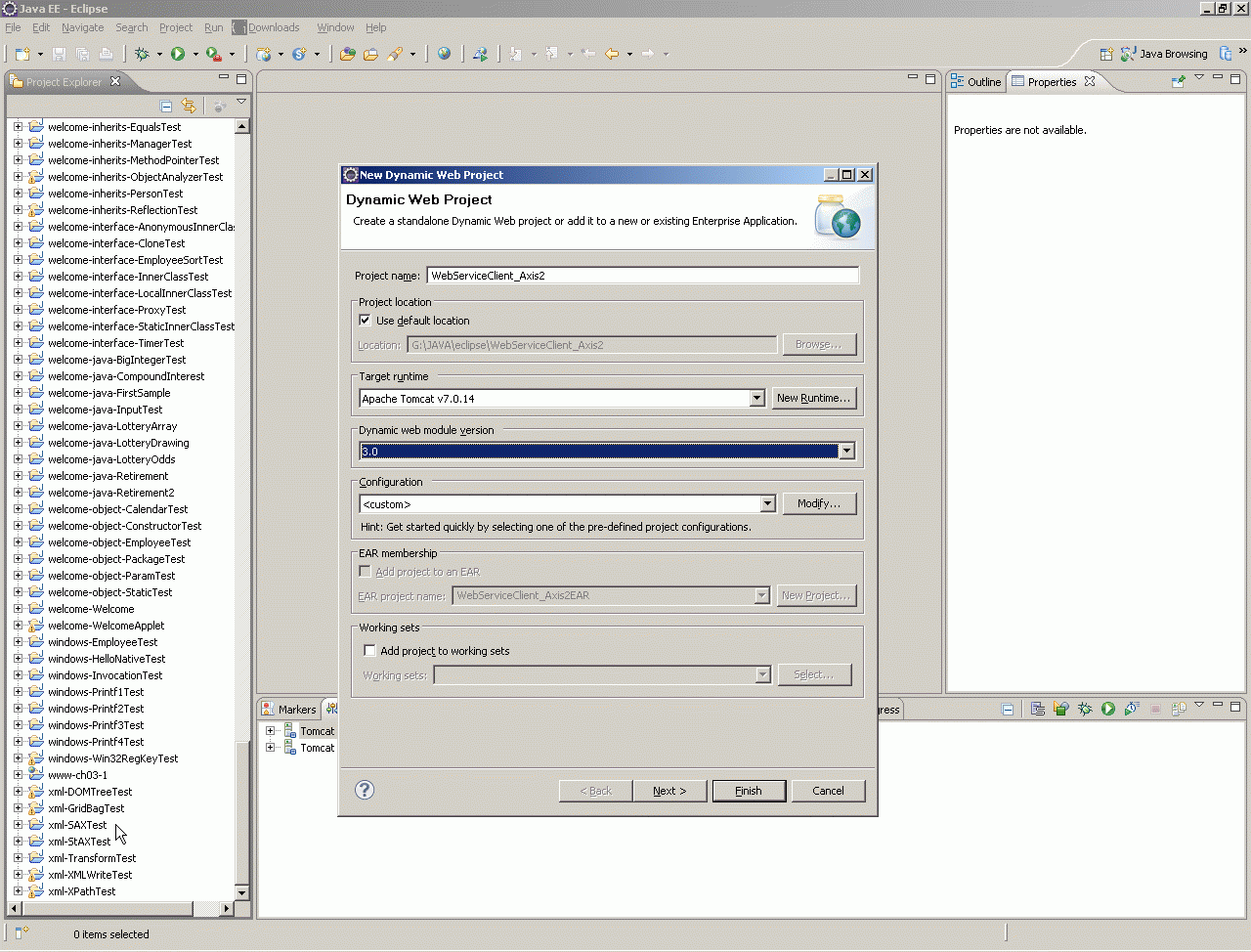Open the Window menu
Image resolution: width=1251 pixels, height=952 pixels.
[335, 27]
